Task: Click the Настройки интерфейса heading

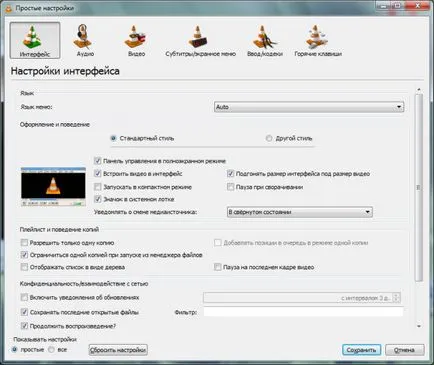Action: pos(65,71)
